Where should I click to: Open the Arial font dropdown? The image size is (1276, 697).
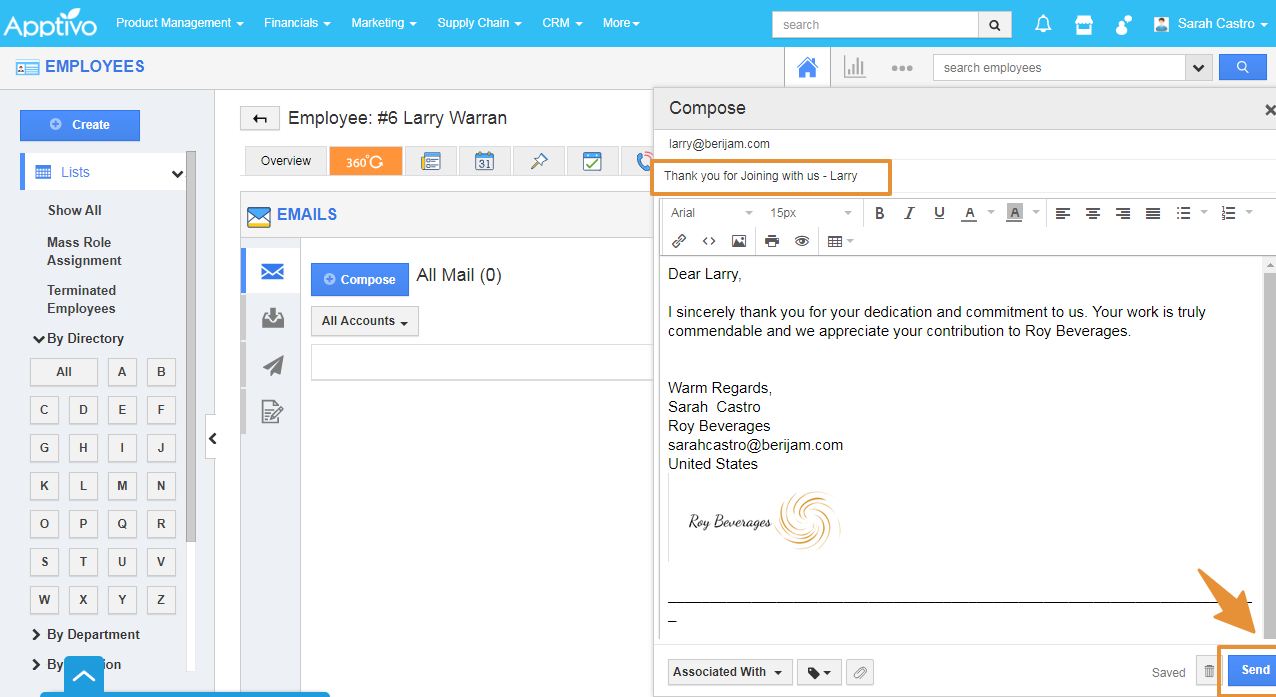pos(711,213)
